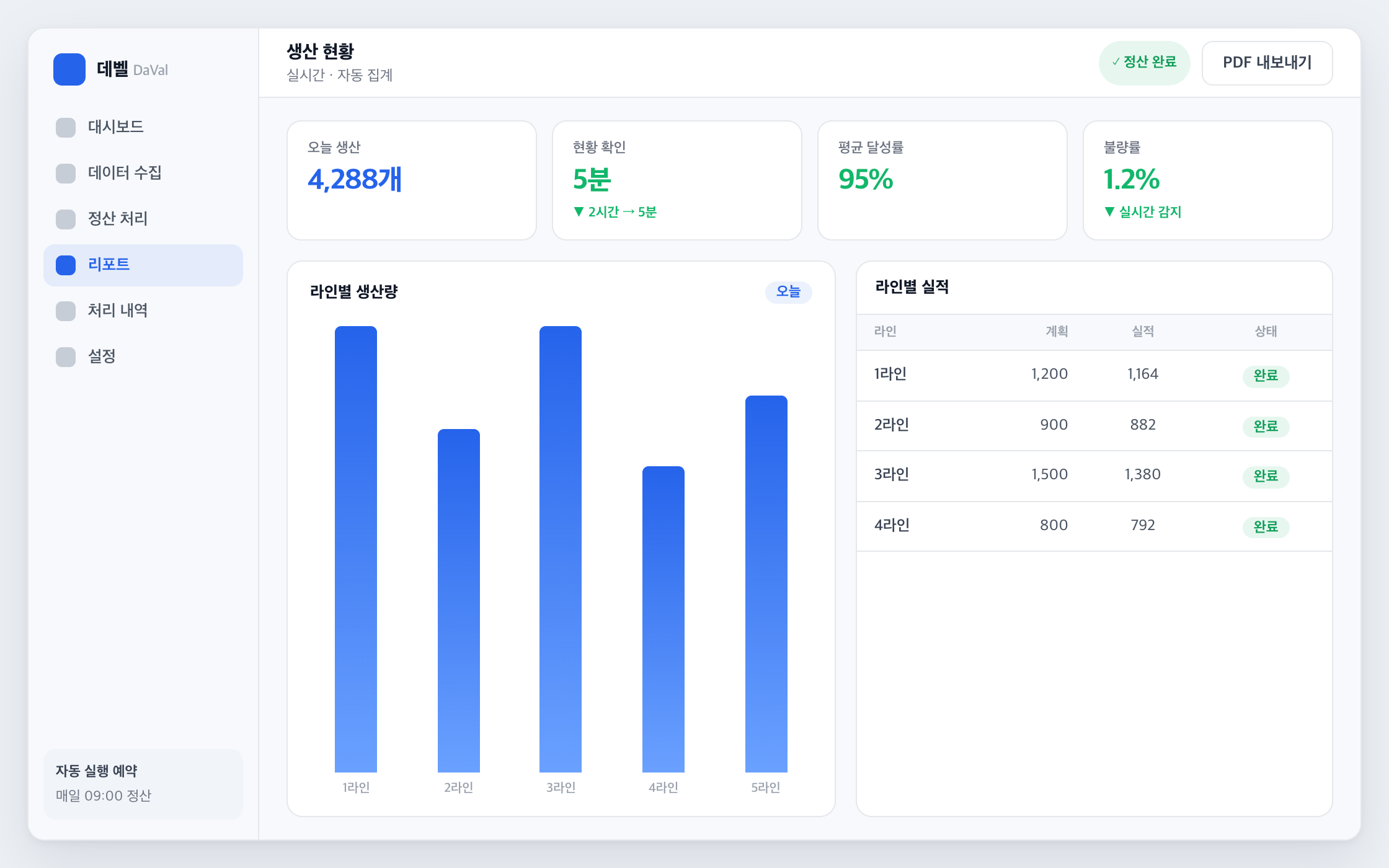The height and width of the screenshot is (868, 1389).
Task: Click the 3라인 bar in the chart
Action: [x=561, y=549]
